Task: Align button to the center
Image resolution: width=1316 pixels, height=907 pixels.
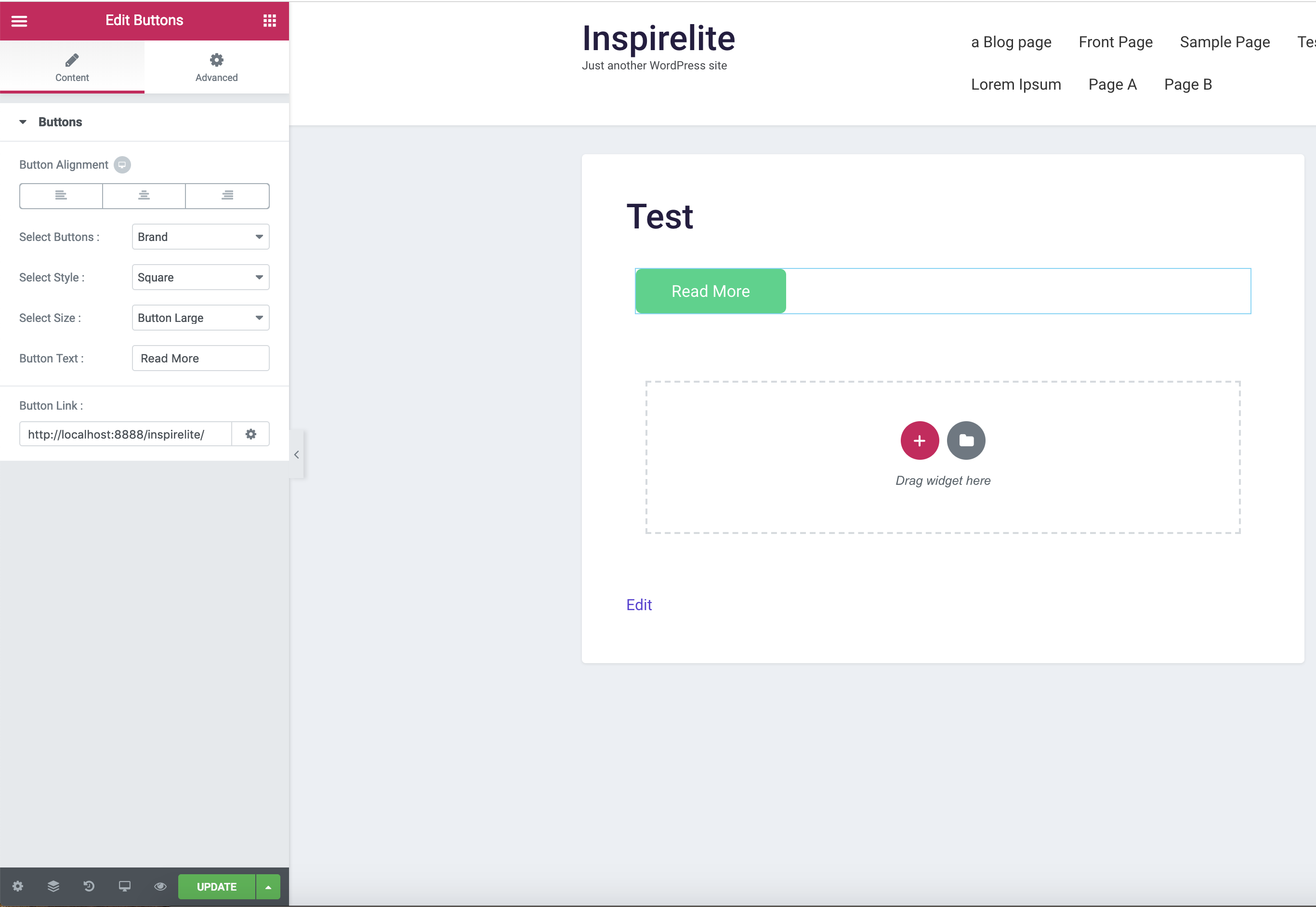Action: point(144,196)
